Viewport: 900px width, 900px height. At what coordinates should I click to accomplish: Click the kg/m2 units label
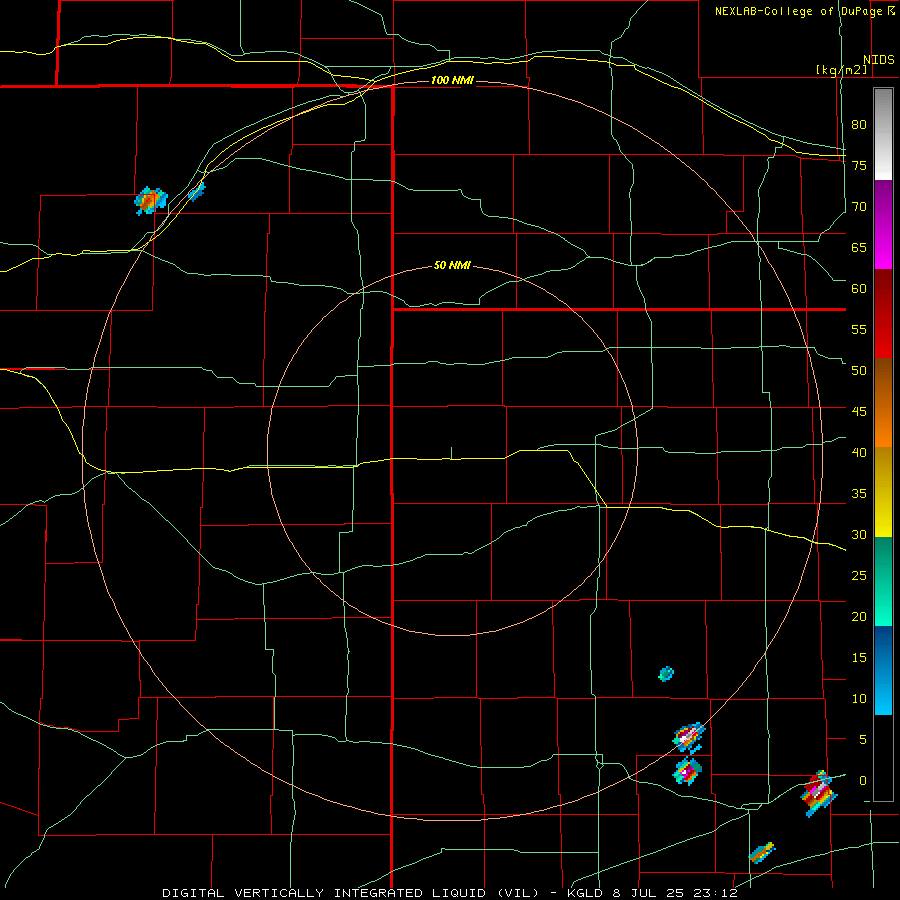tap(841, 70)
